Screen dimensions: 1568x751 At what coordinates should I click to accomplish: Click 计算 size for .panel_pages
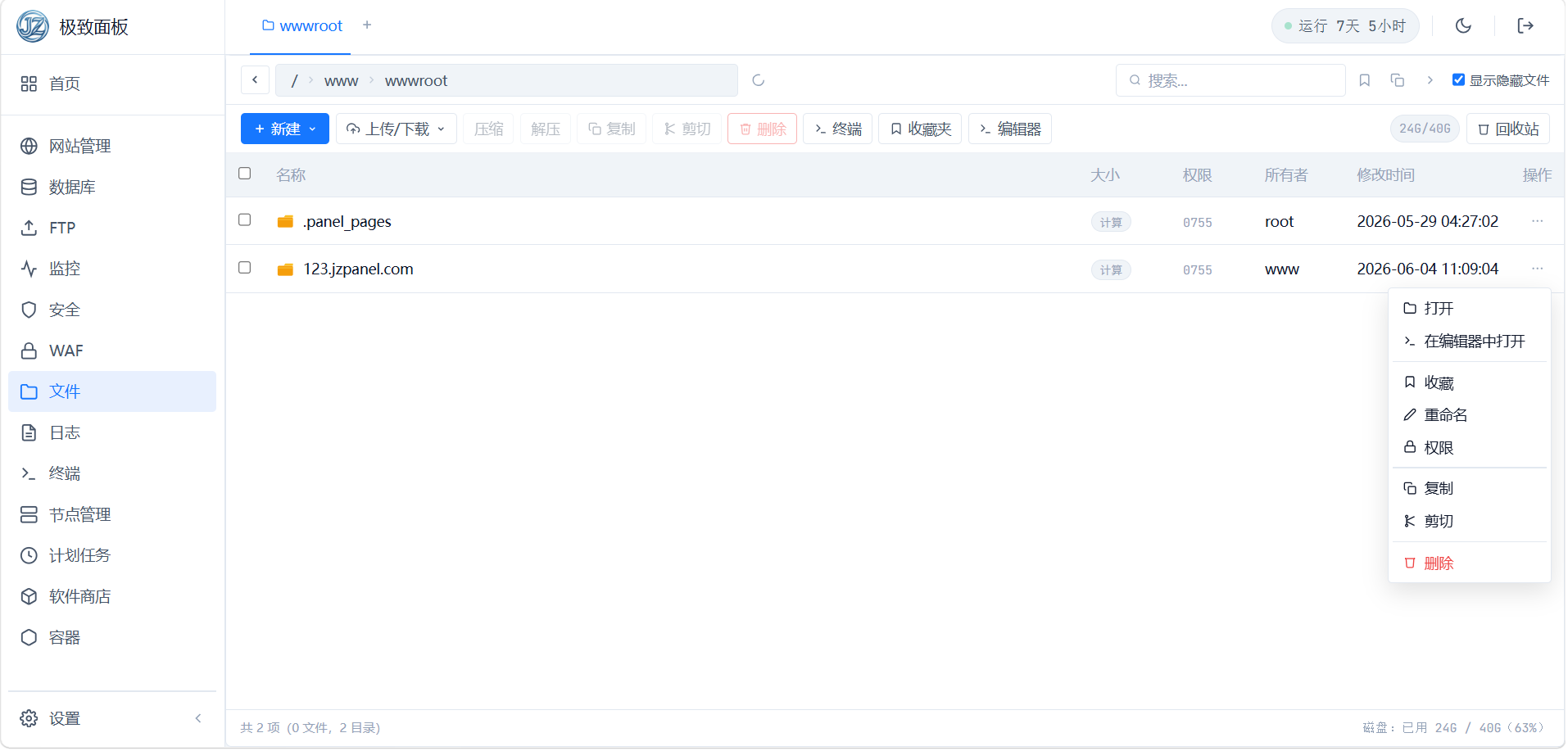click(x=1111, y=222)
